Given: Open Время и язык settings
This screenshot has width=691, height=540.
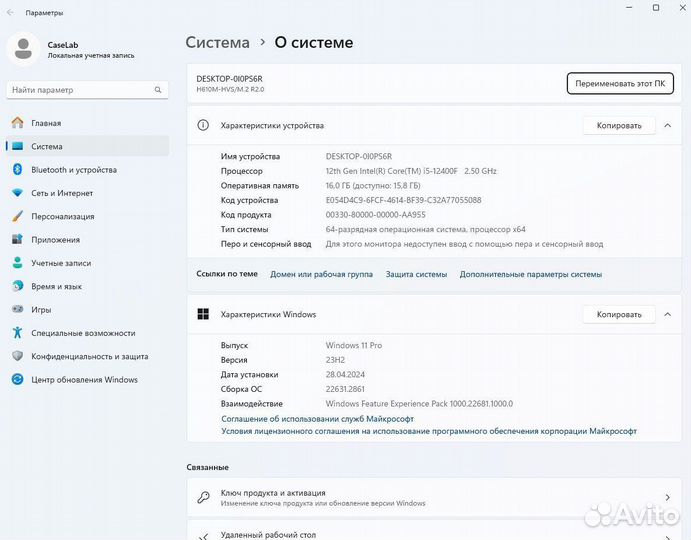Looking at the screenshot, I should click(x=87, y=287).
